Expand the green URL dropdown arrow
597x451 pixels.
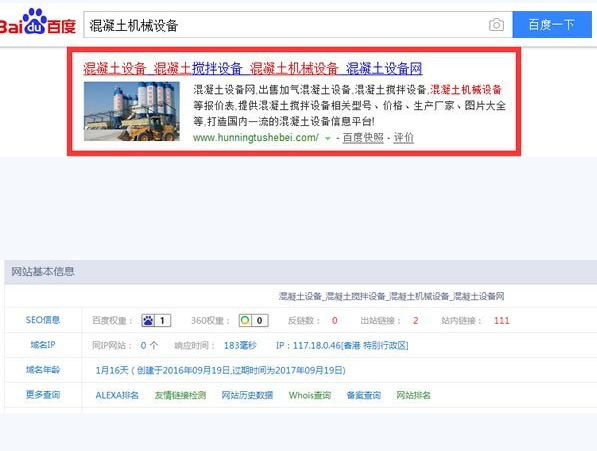327,139
